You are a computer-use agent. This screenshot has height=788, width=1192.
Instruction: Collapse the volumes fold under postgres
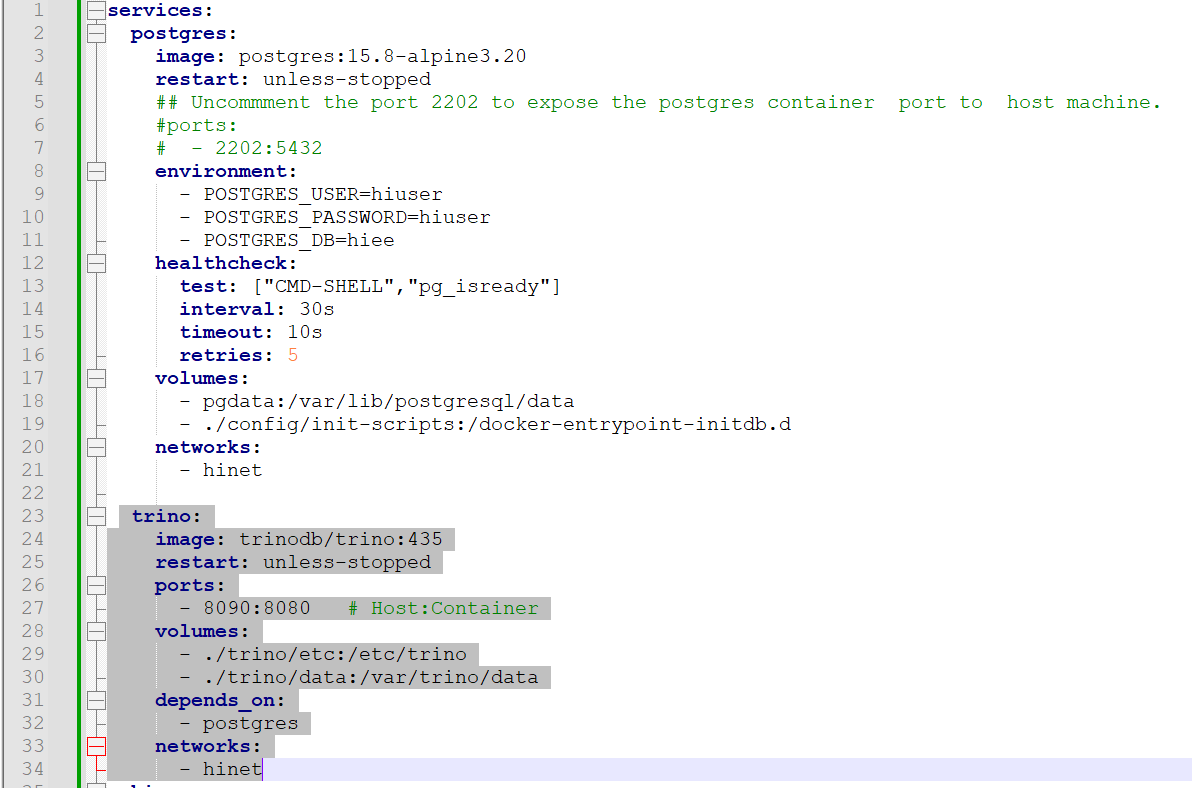coord(96,378)
